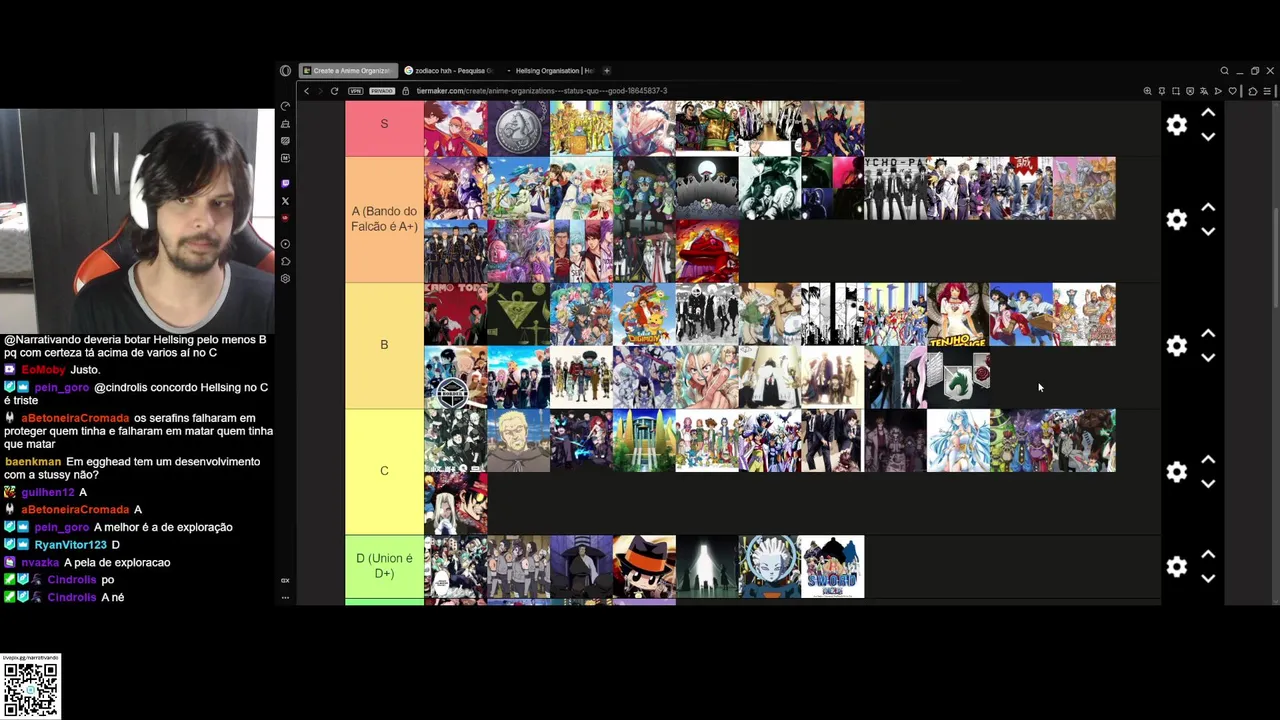Take a snapshot with capture icon
The height and width of the screenshot is (720, 1280).
click(1176, 91)
